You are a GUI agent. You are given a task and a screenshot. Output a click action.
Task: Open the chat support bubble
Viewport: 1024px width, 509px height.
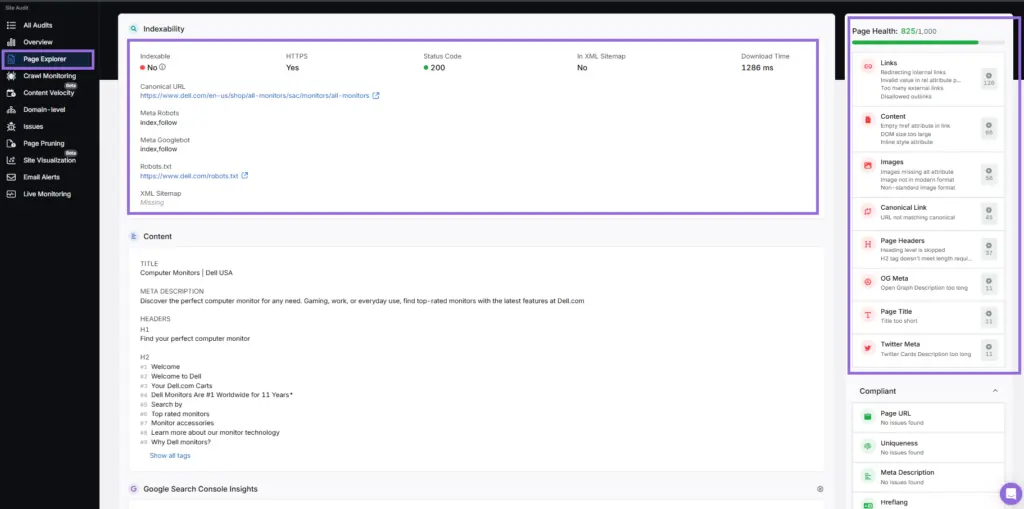(x=1010, y=493)
